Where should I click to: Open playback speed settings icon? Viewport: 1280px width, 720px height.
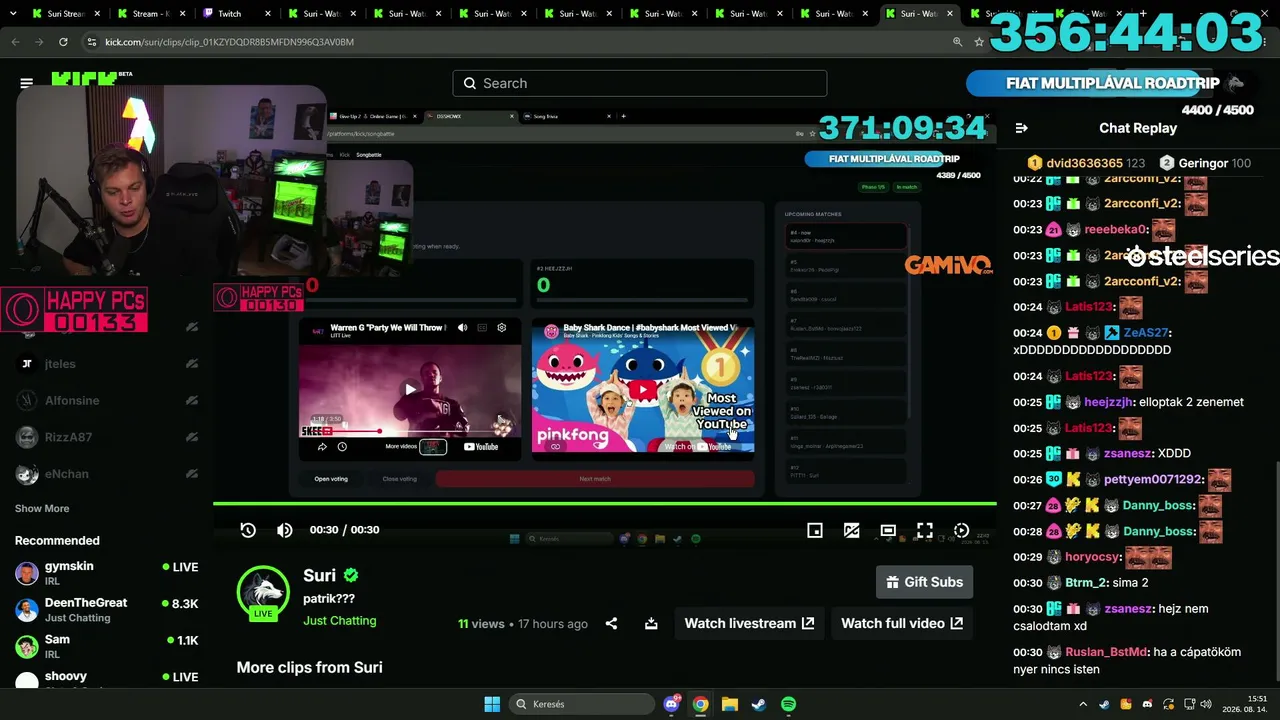point(961,531)
